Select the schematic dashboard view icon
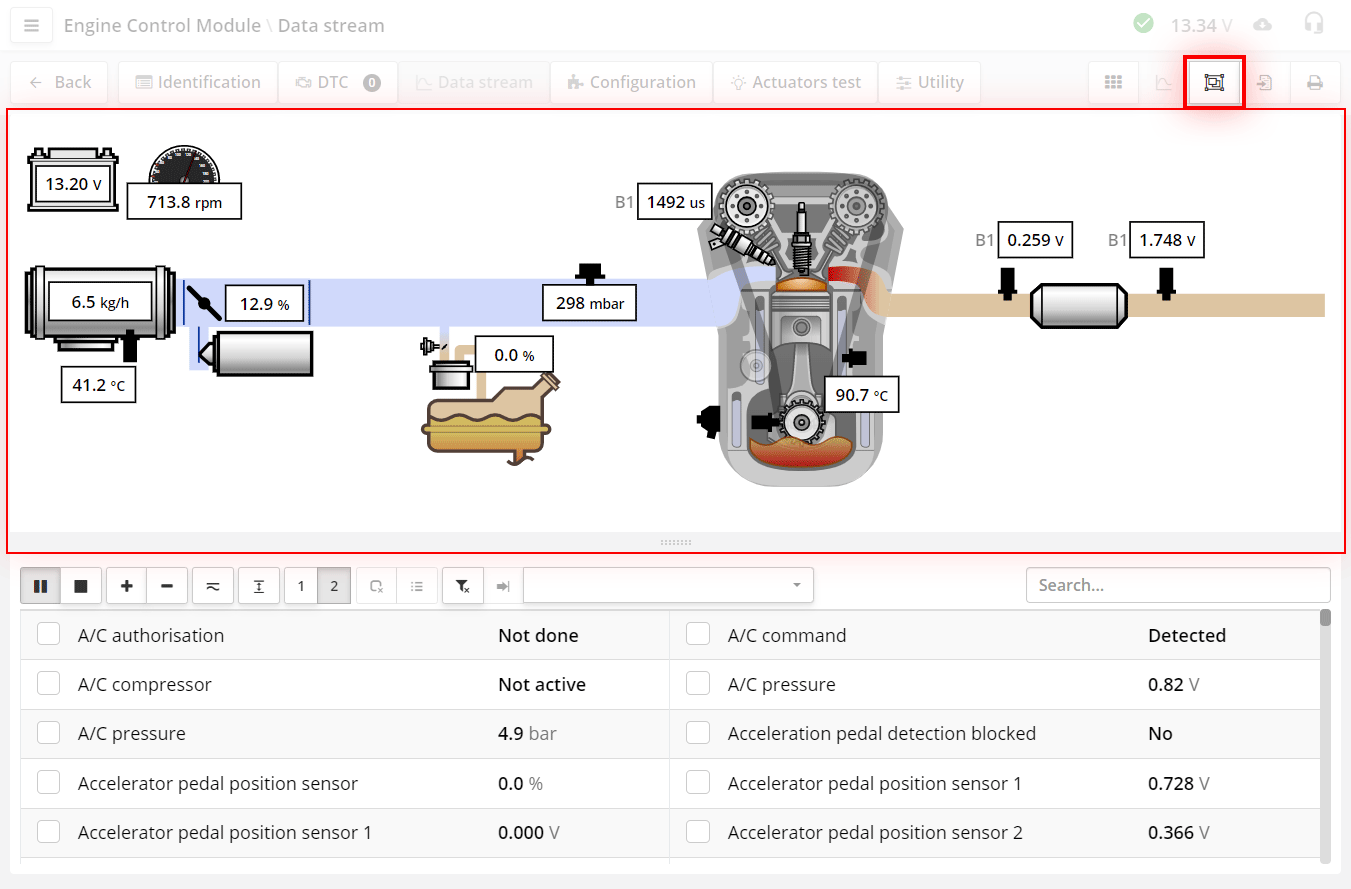The height and width of the screenshot is (889, 1351). (x=1214, y=82)
